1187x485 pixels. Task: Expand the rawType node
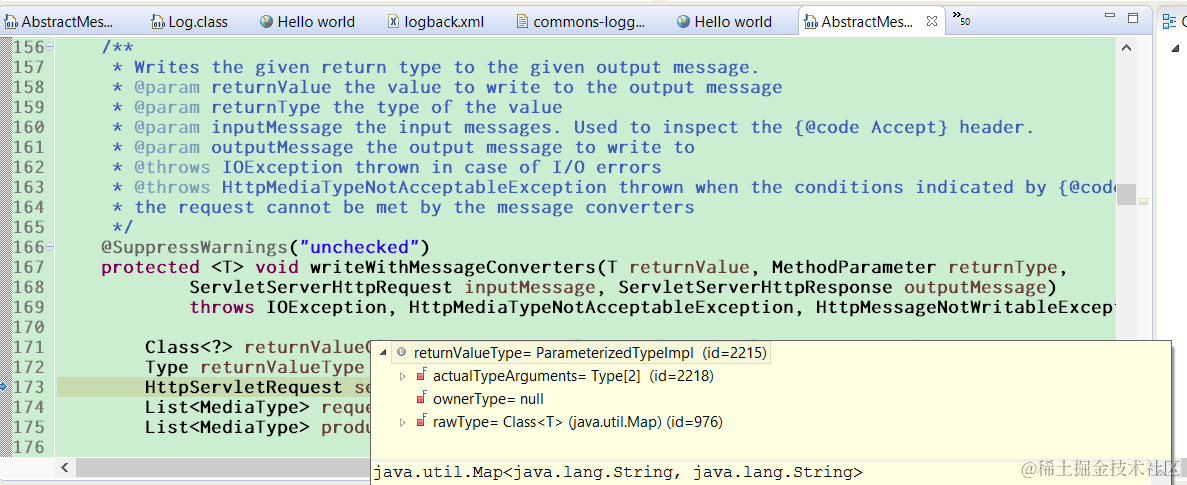(403, 422)
